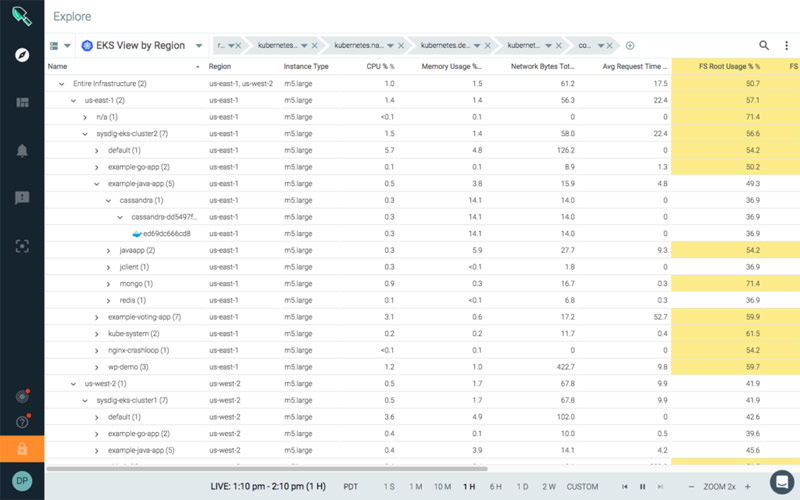Remove the kubernetes.de... grouping with X
Image resolution: width=800 pixels, height=500 pixels.
[488, 45]
